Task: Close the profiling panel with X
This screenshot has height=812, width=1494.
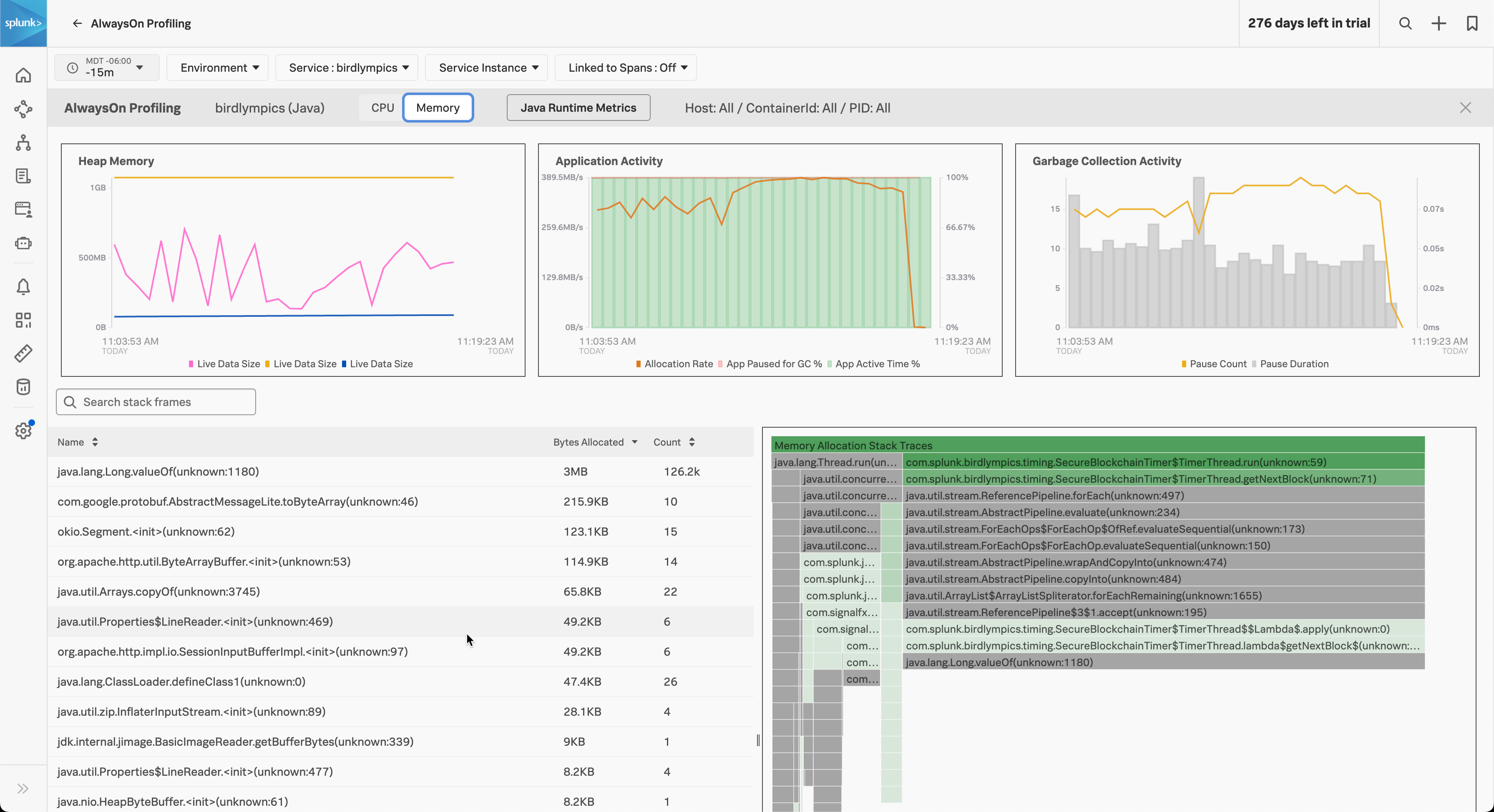Action: (1466, 108)
